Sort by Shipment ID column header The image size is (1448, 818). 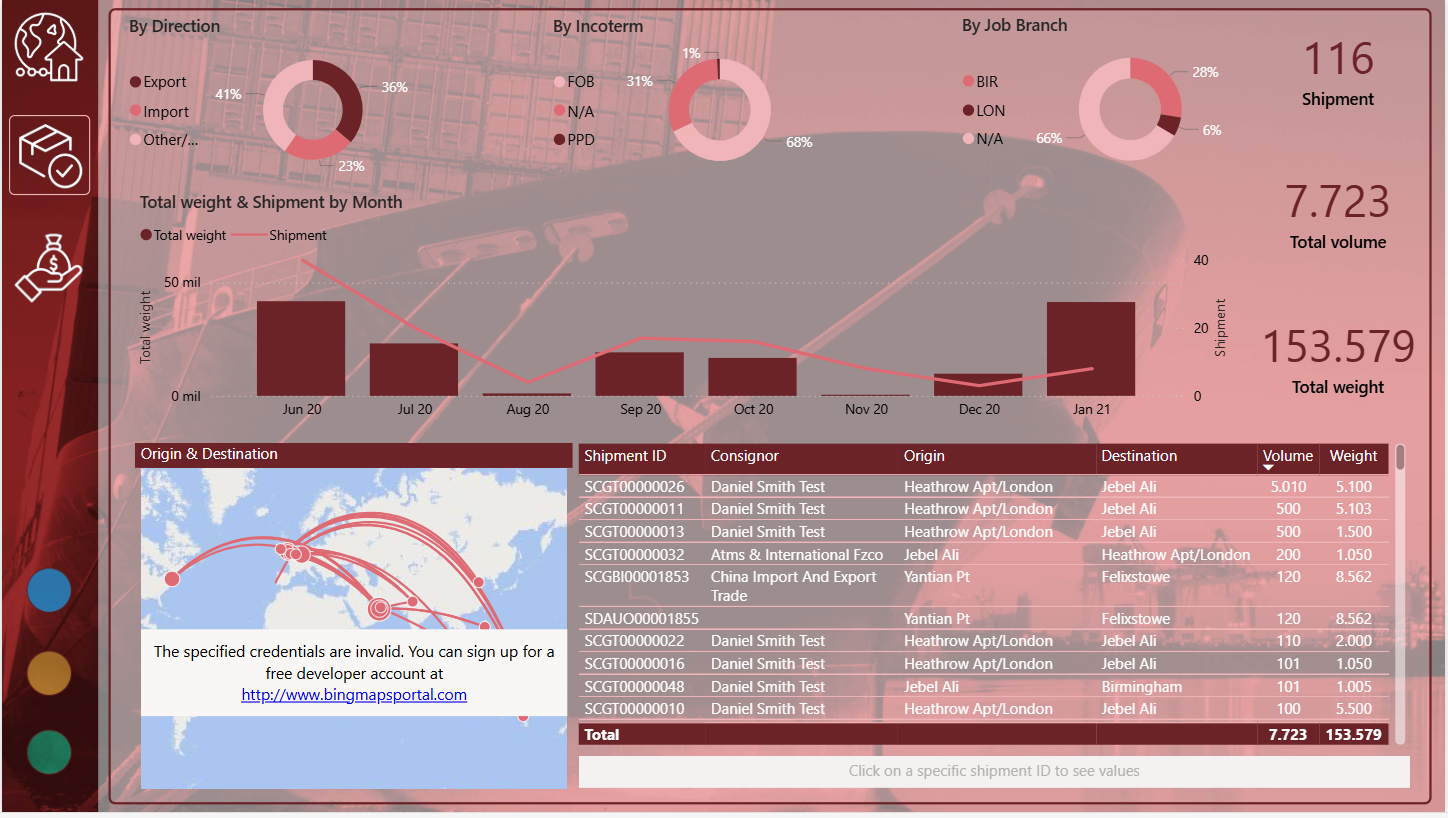[x=625, y=456]
